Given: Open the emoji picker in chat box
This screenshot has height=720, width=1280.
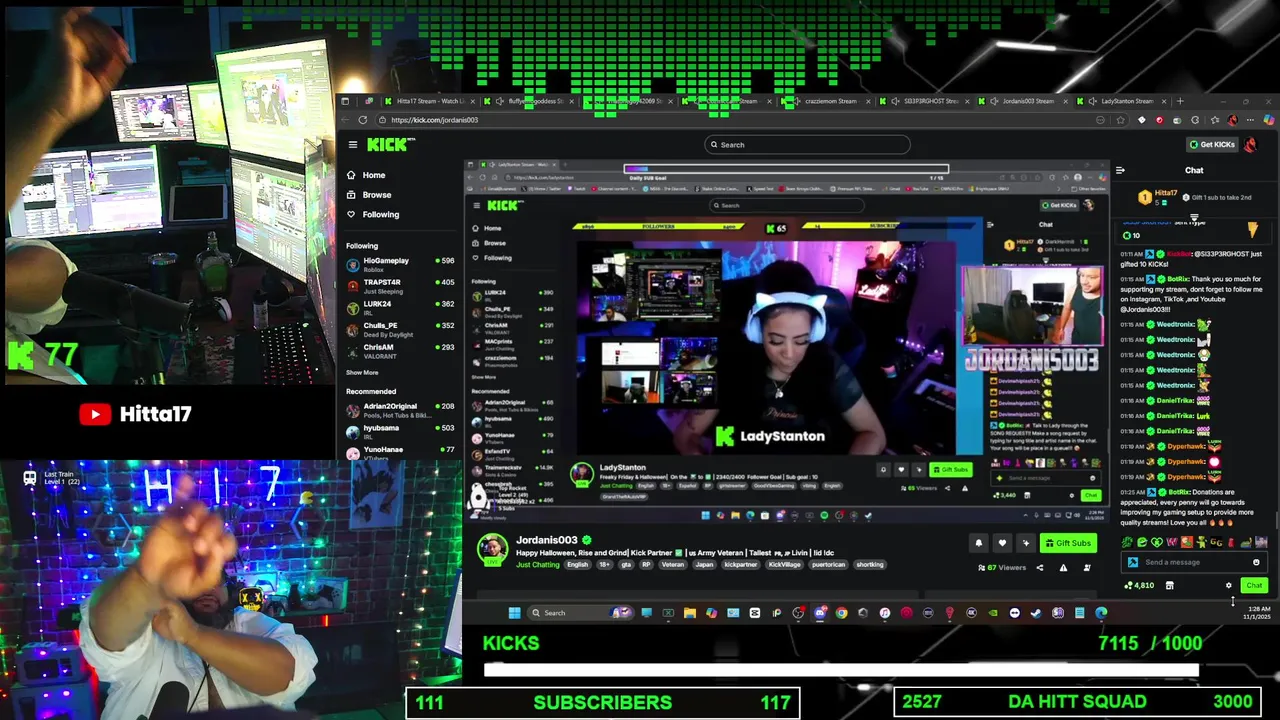Looking at the screenshot, I should (1256, 562).
